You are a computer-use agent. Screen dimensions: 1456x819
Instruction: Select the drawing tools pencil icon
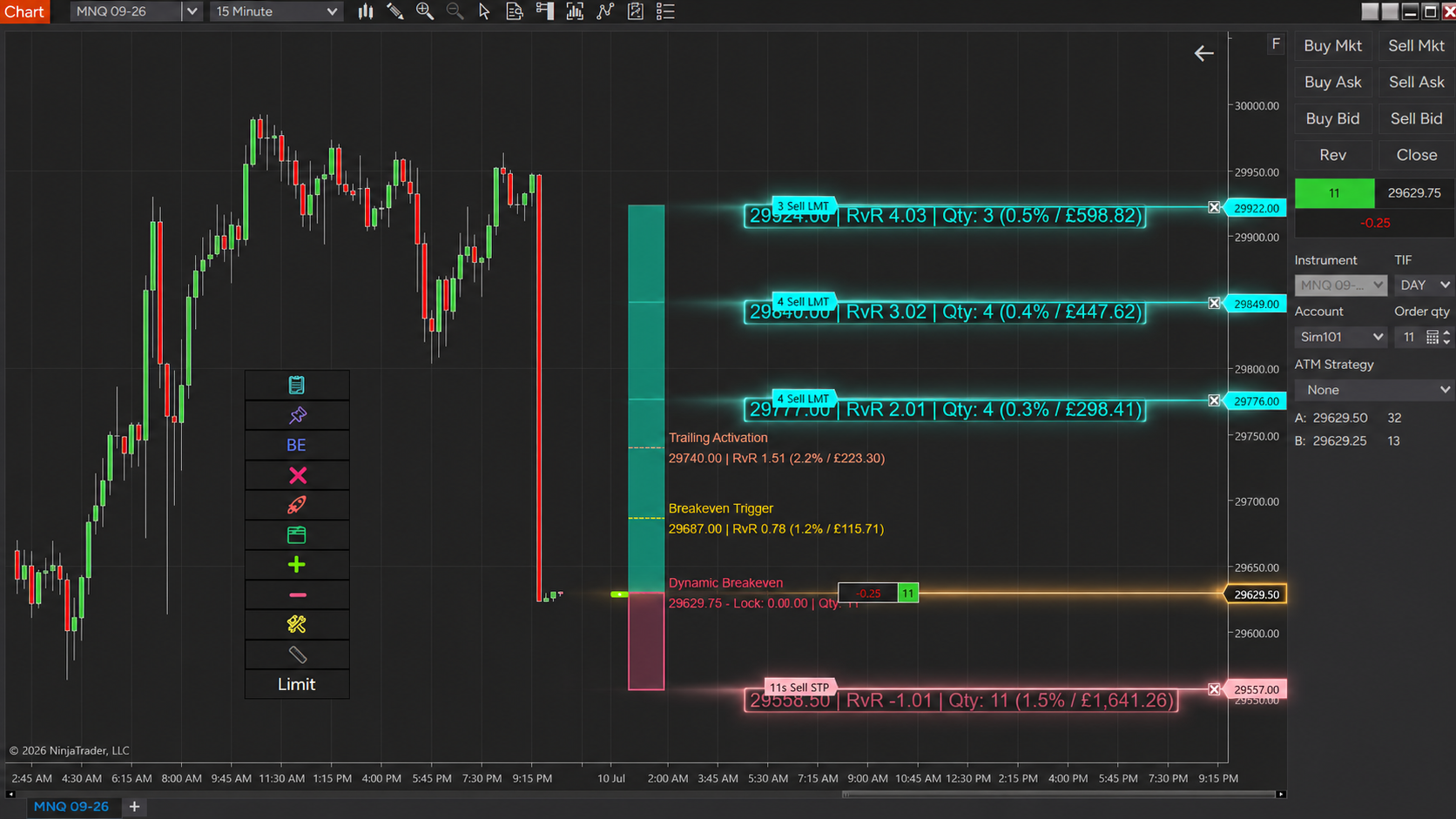click(x=395, y=11)
